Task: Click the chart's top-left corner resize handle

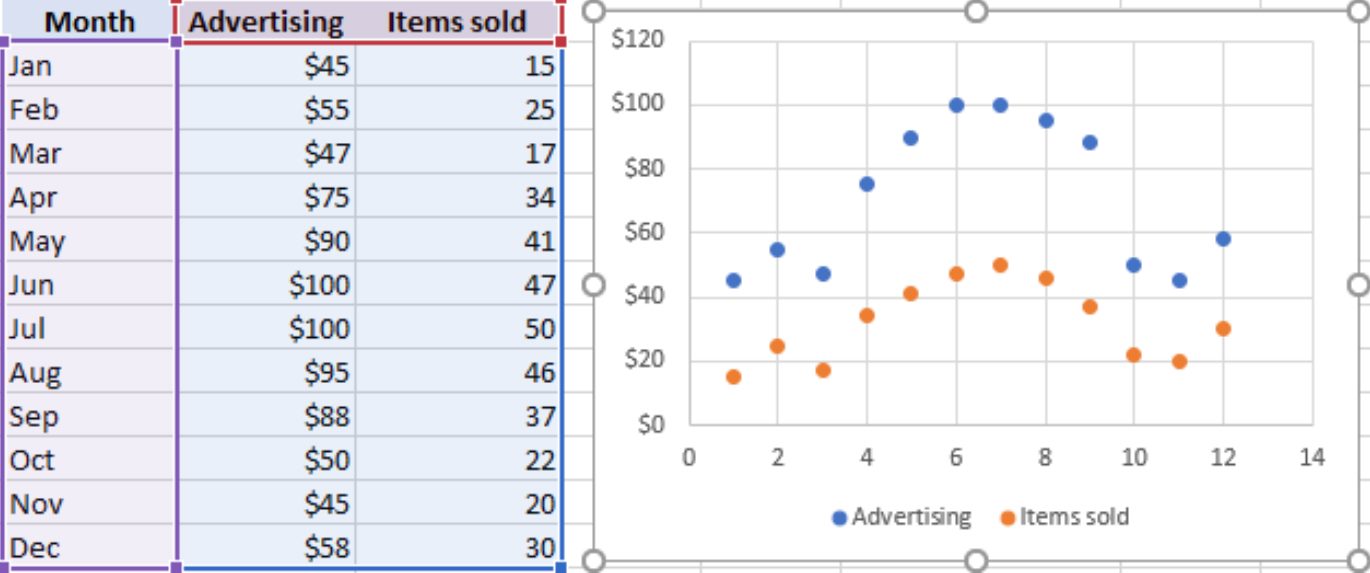Action: [594, 10]
